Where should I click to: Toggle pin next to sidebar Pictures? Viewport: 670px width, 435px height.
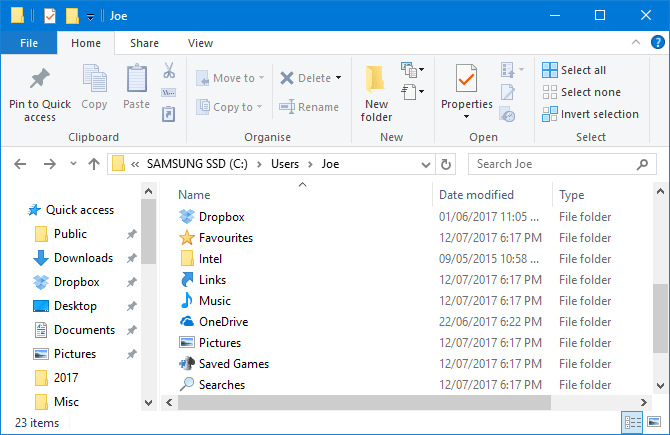point(132,354)
